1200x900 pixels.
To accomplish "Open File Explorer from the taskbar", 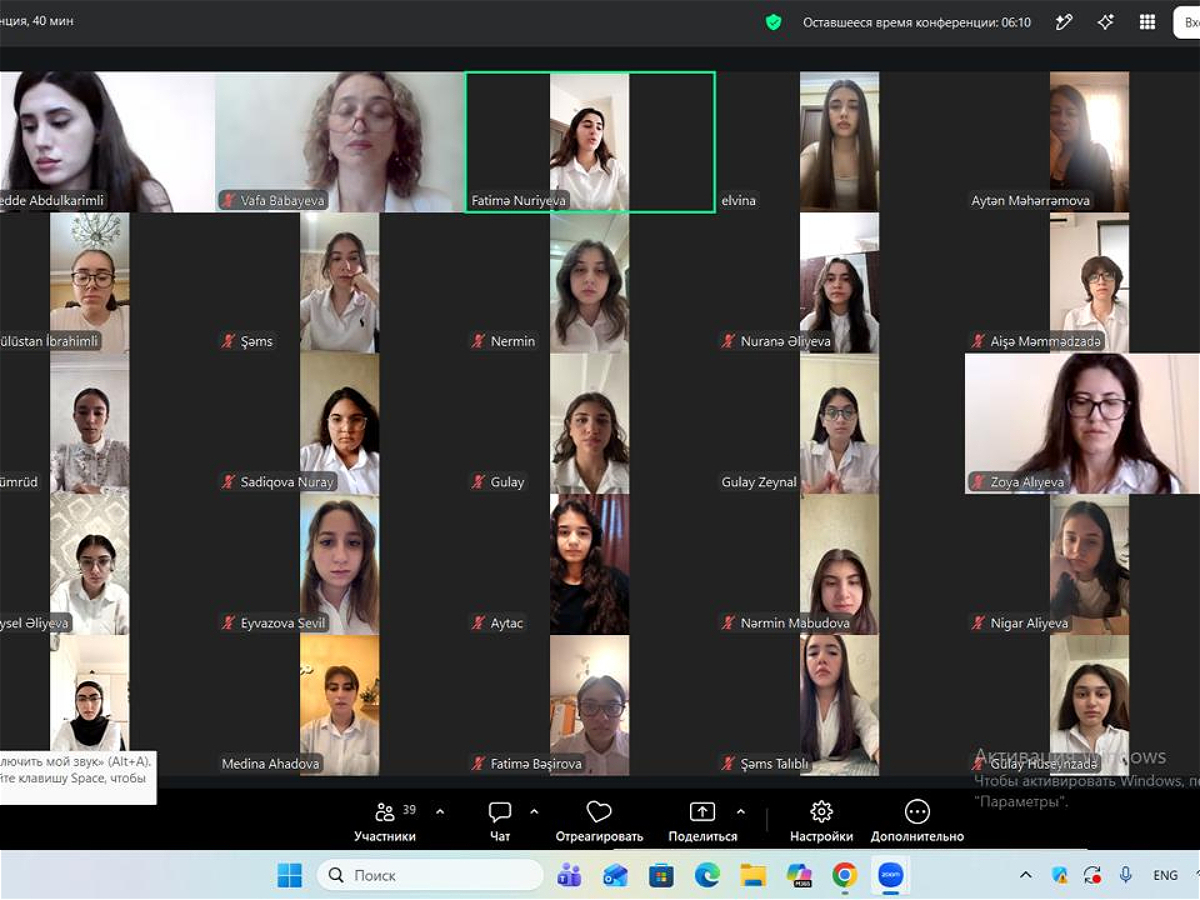I will pos(753,875).
